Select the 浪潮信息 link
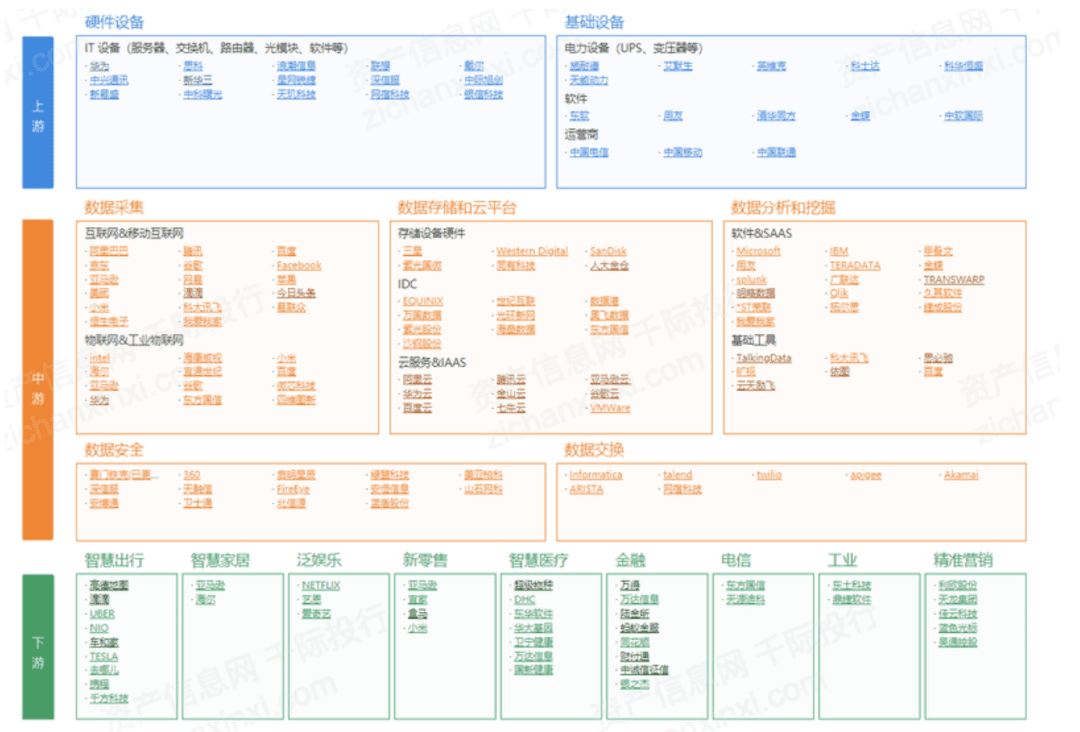The height and width of the screenshot is (732, 1080). tap(295, 66)
